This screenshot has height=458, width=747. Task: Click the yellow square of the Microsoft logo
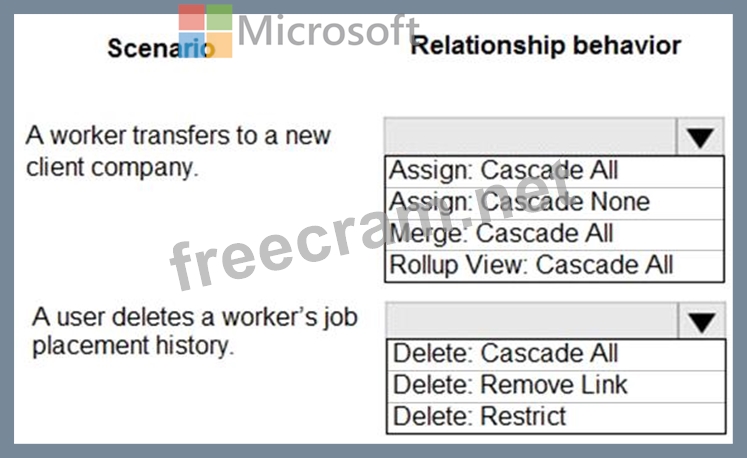(x=220, y=45)
